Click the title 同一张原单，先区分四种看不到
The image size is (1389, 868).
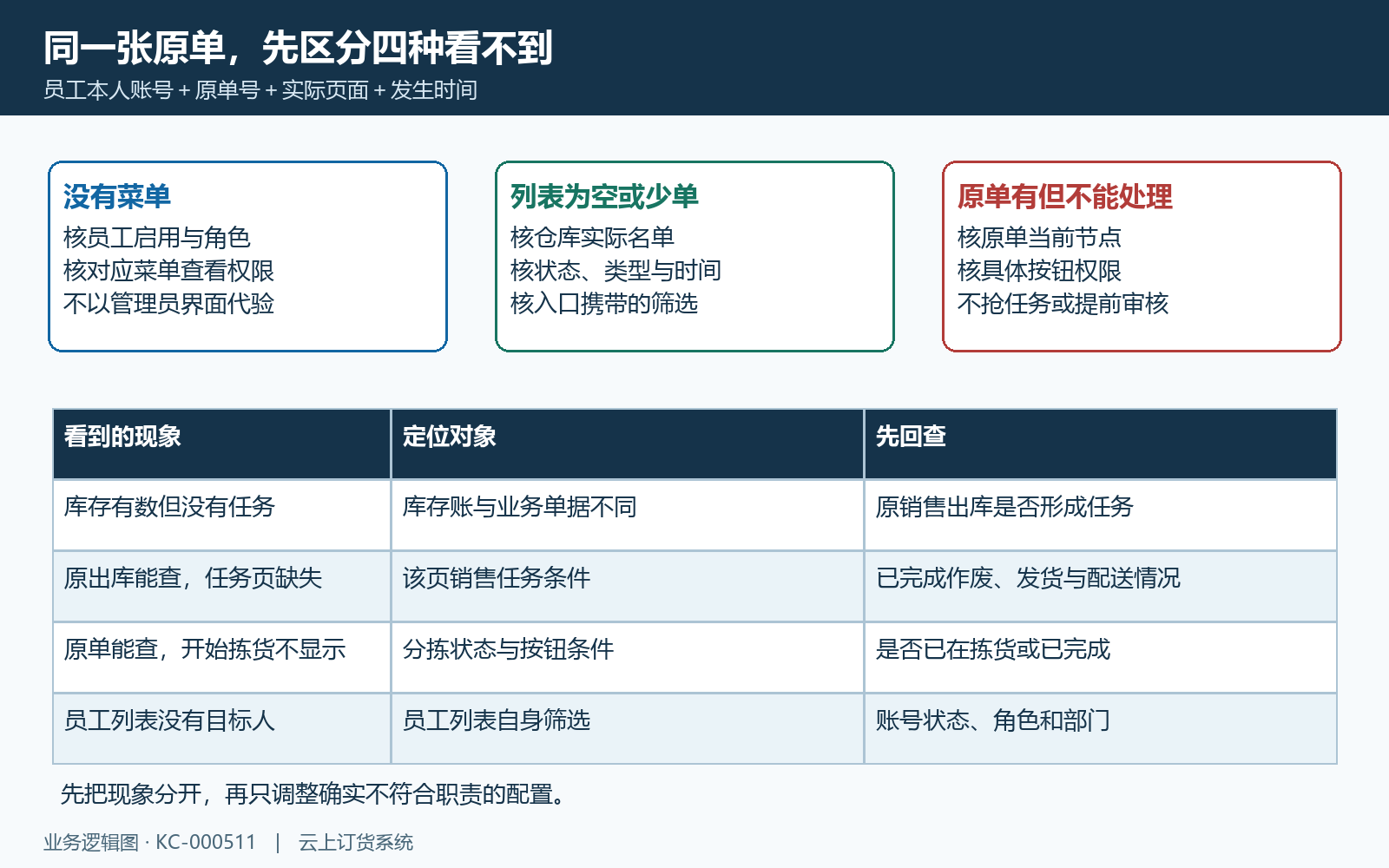coord(298,48)
